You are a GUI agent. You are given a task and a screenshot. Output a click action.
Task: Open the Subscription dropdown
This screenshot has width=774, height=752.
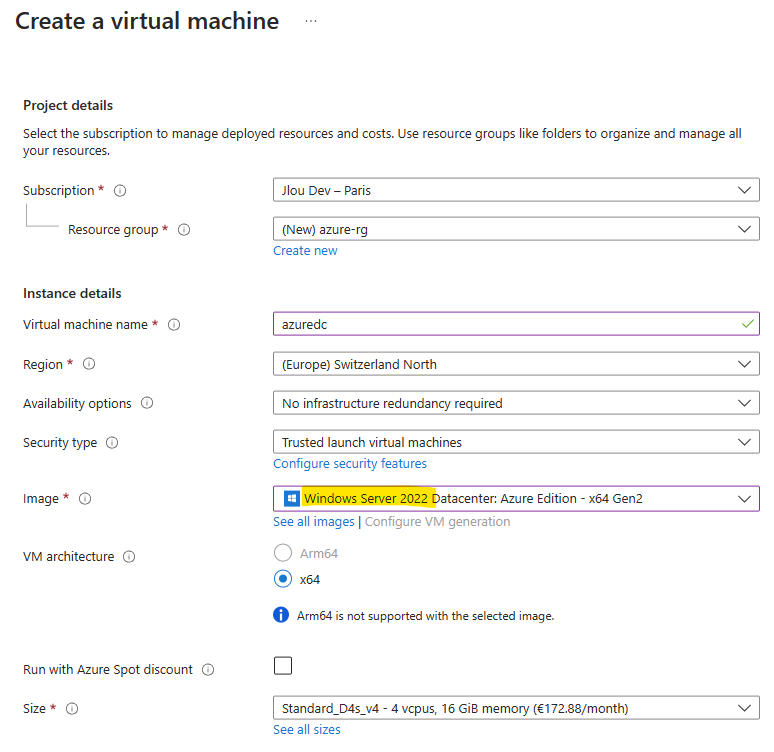pos(516,190)
